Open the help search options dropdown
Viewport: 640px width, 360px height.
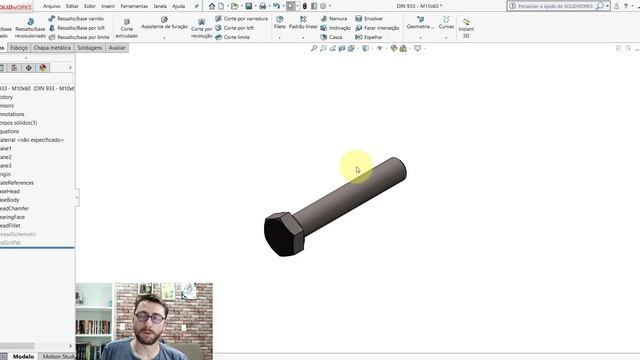pyautogui.click(x=607, y=6)
